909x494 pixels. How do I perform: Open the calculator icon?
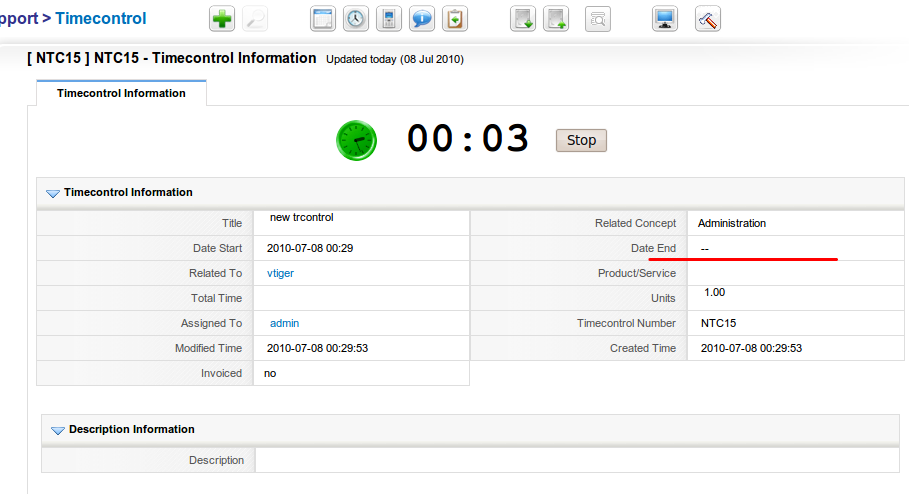[390, 19]
